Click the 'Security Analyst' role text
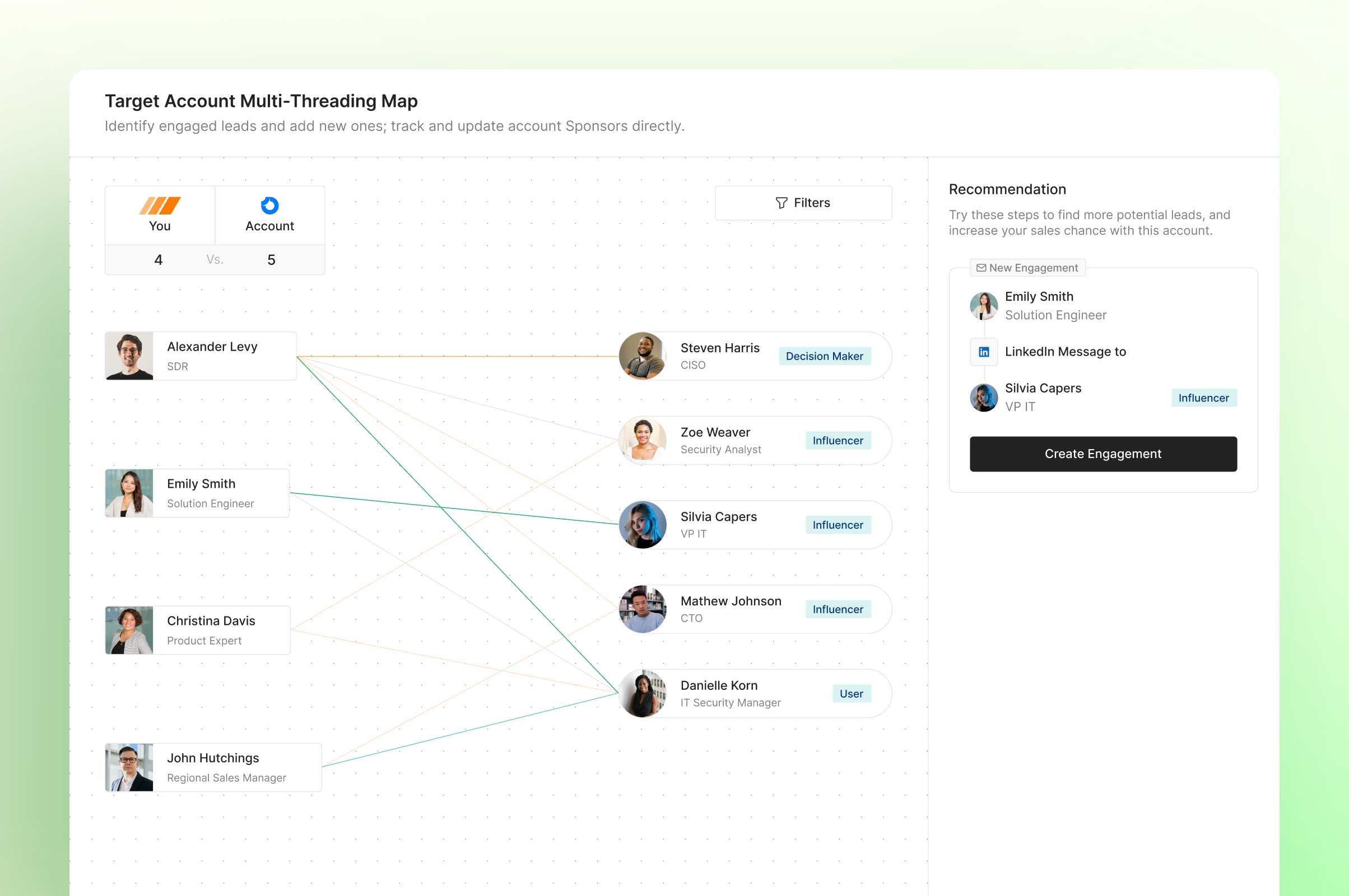Image resolution: width=1349 pixels, height=896 pixels. point(721,449)
